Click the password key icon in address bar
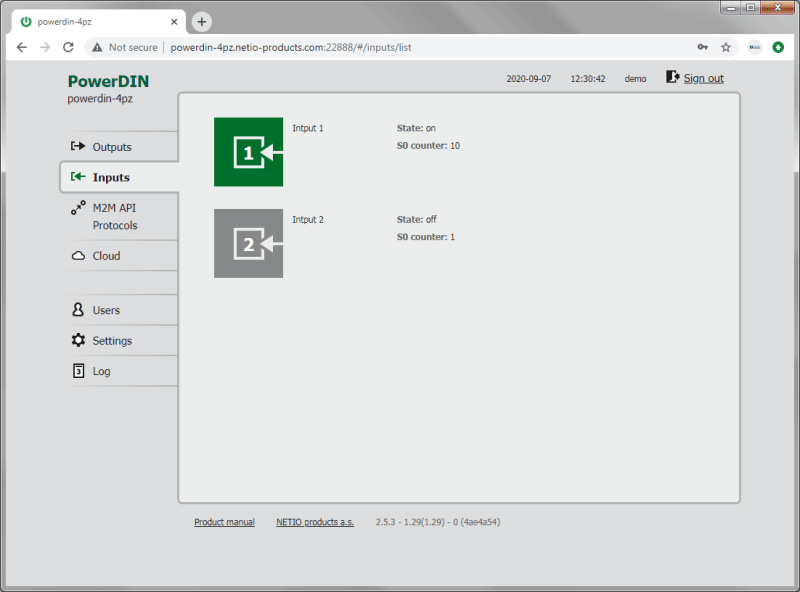Viewport: 800px width, 592px height. click(703, 47)
